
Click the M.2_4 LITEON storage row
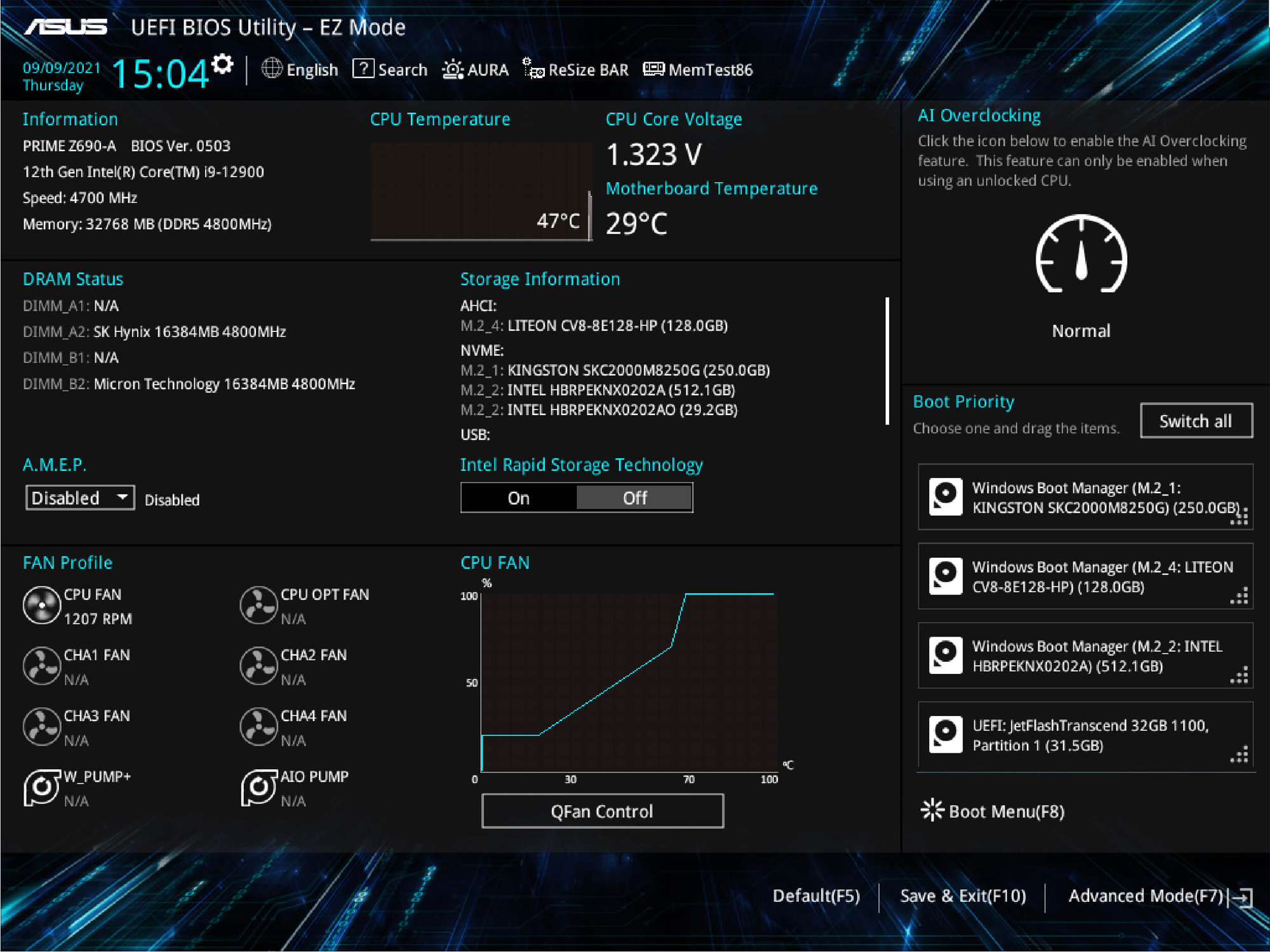(x=594, y=326)
